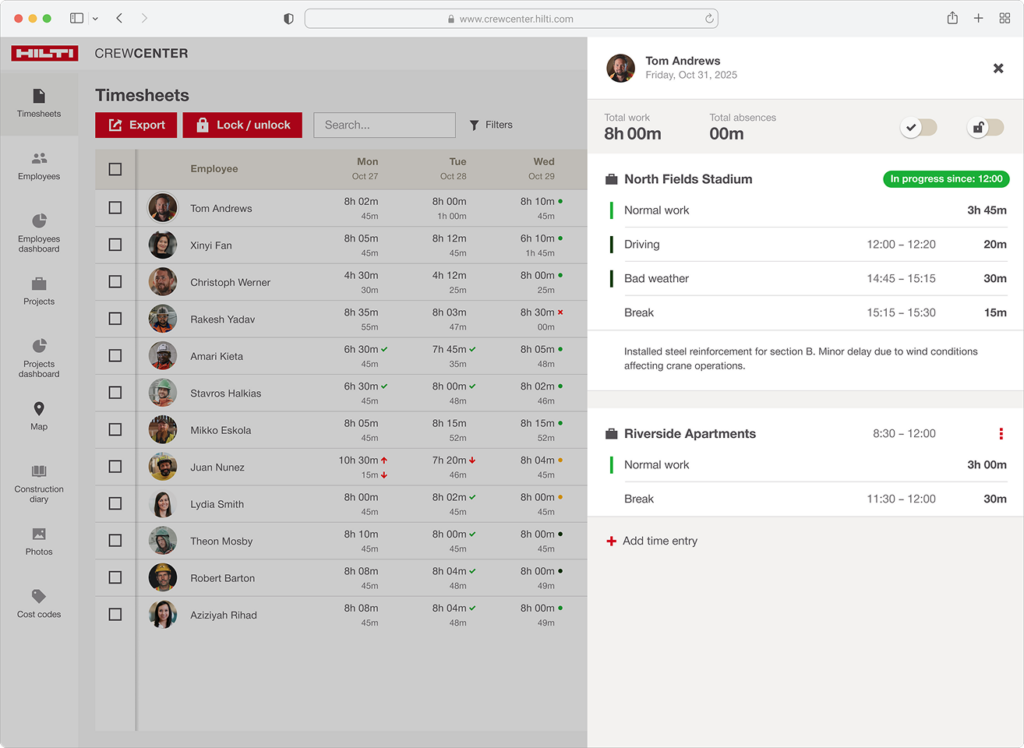Click the three-dot menu for Riverside Apartments
1024x748 pixels.
click(1000, 434)
